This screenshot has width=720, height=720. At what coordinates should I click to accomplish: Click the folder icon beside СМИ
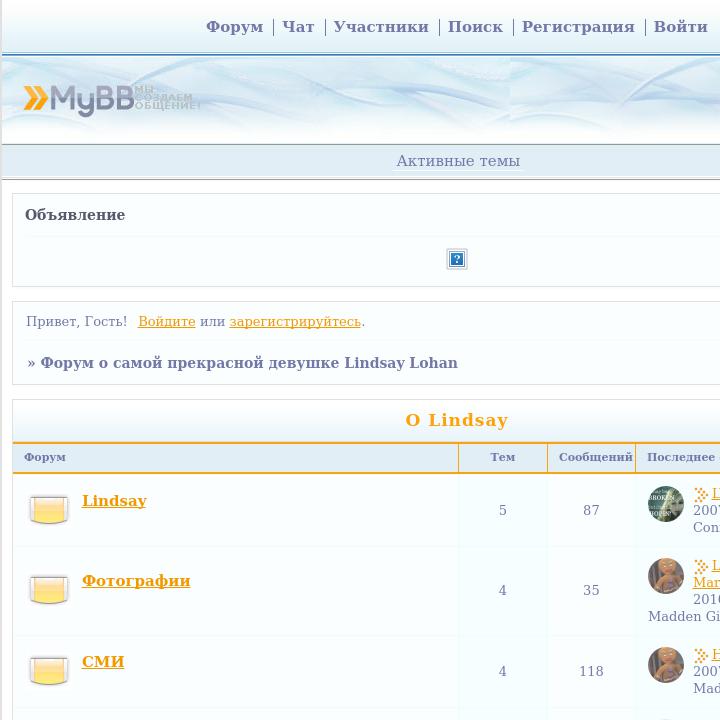[49, 670]
